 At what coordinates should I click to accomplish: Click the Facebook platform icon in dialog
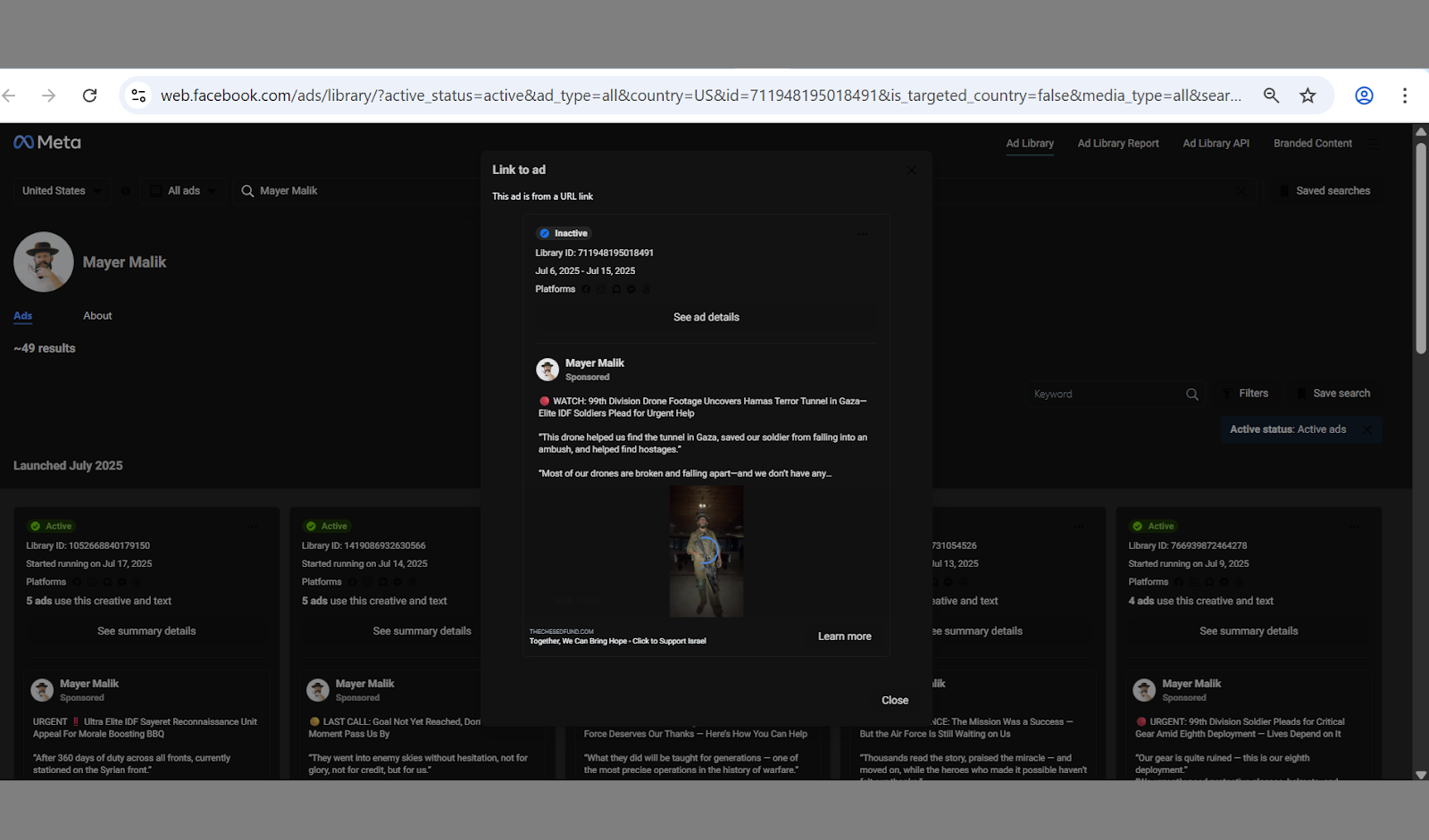click(x=586, y=289)
